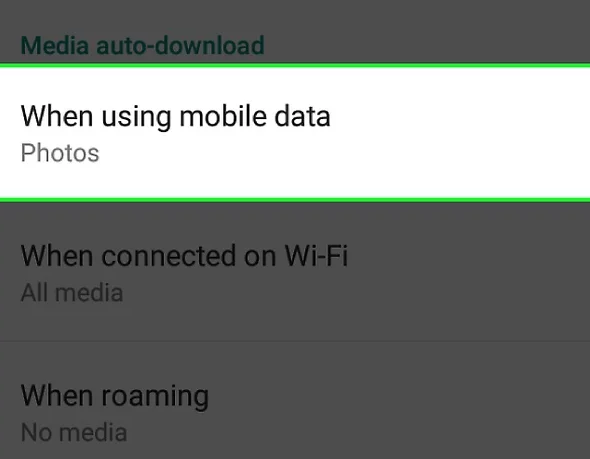Click the 'When roaming' title text
This screenshot has width=590, height=459.
point(115,397)
